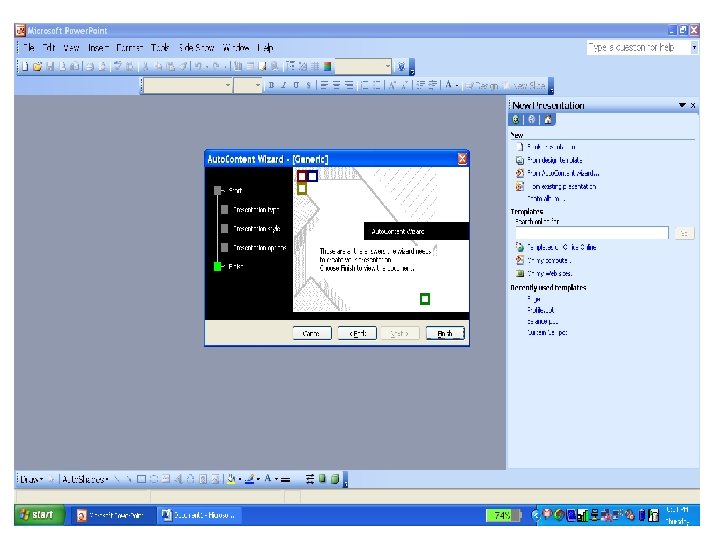Viewport: 720px width, 540px height.
Task: Click the Go button beside the search field
Action: (684, 233)
